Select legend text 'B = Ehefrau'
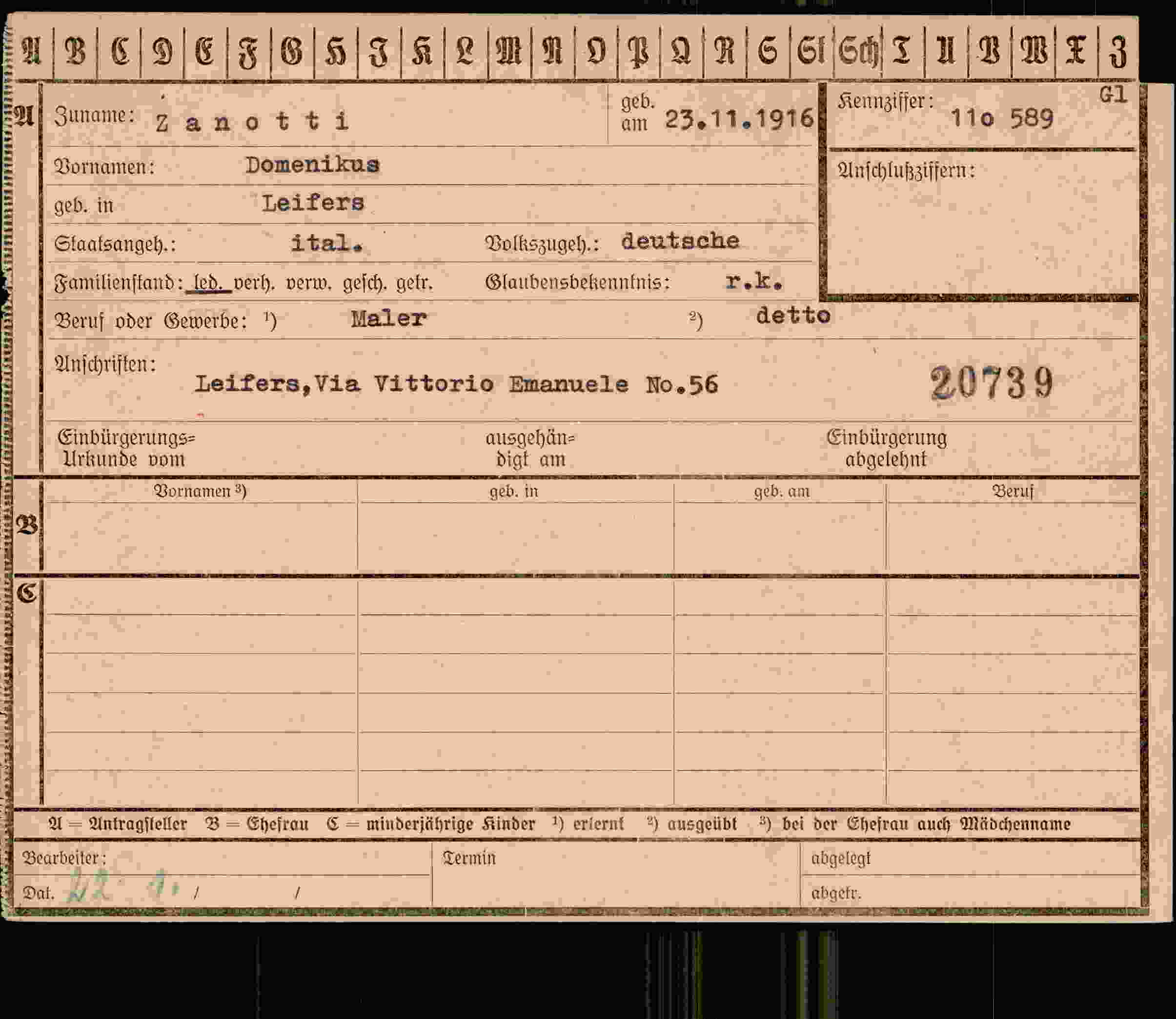 pos(257,823)
